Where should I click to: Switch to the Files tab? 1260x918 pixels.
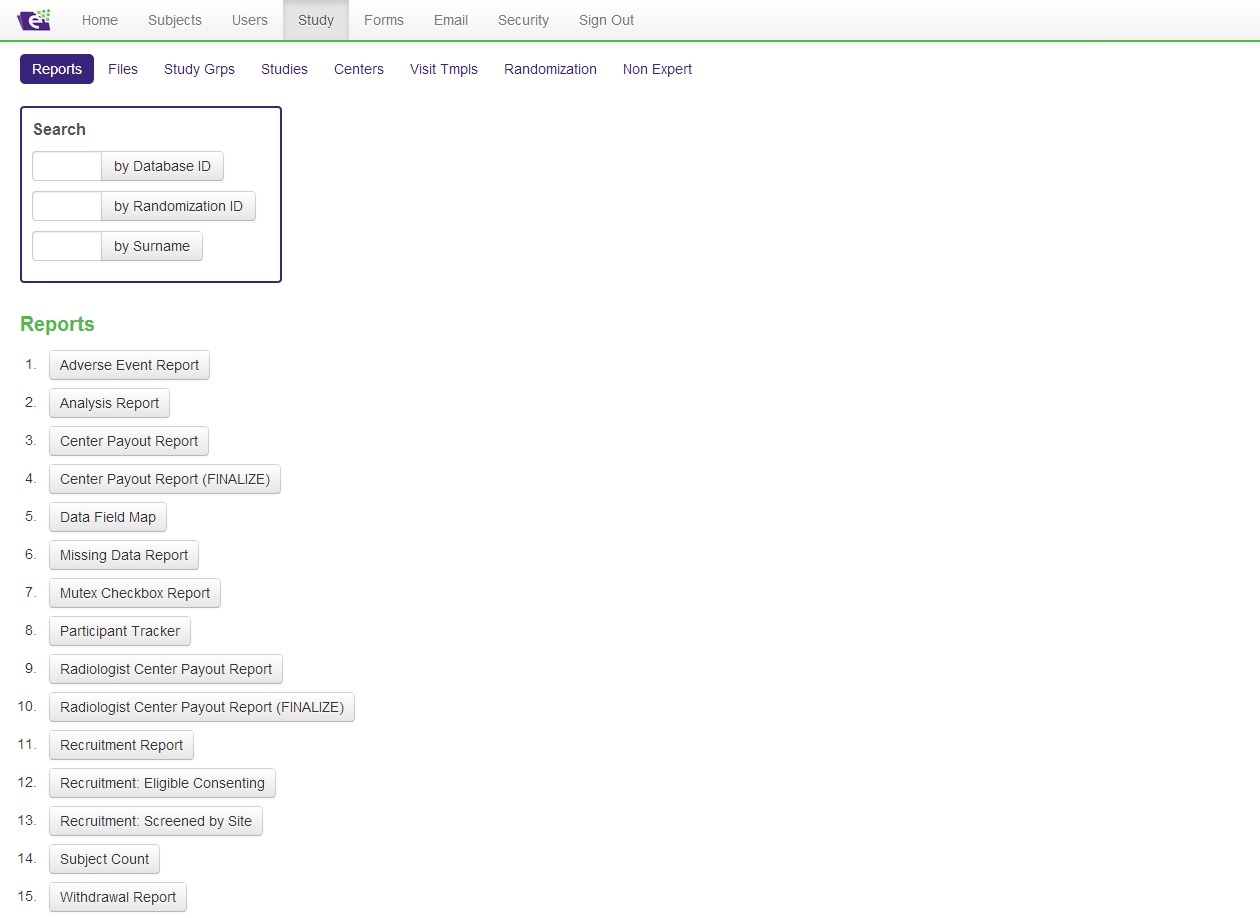(123, 69)
